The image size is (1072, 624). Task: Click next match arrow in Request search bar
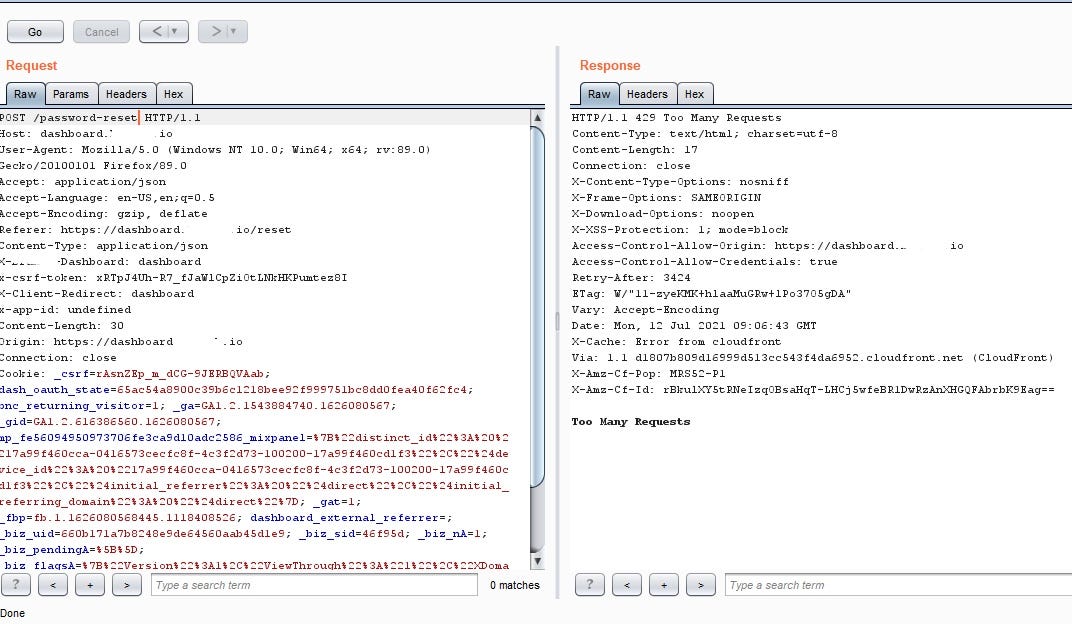[x=127, y=584]
